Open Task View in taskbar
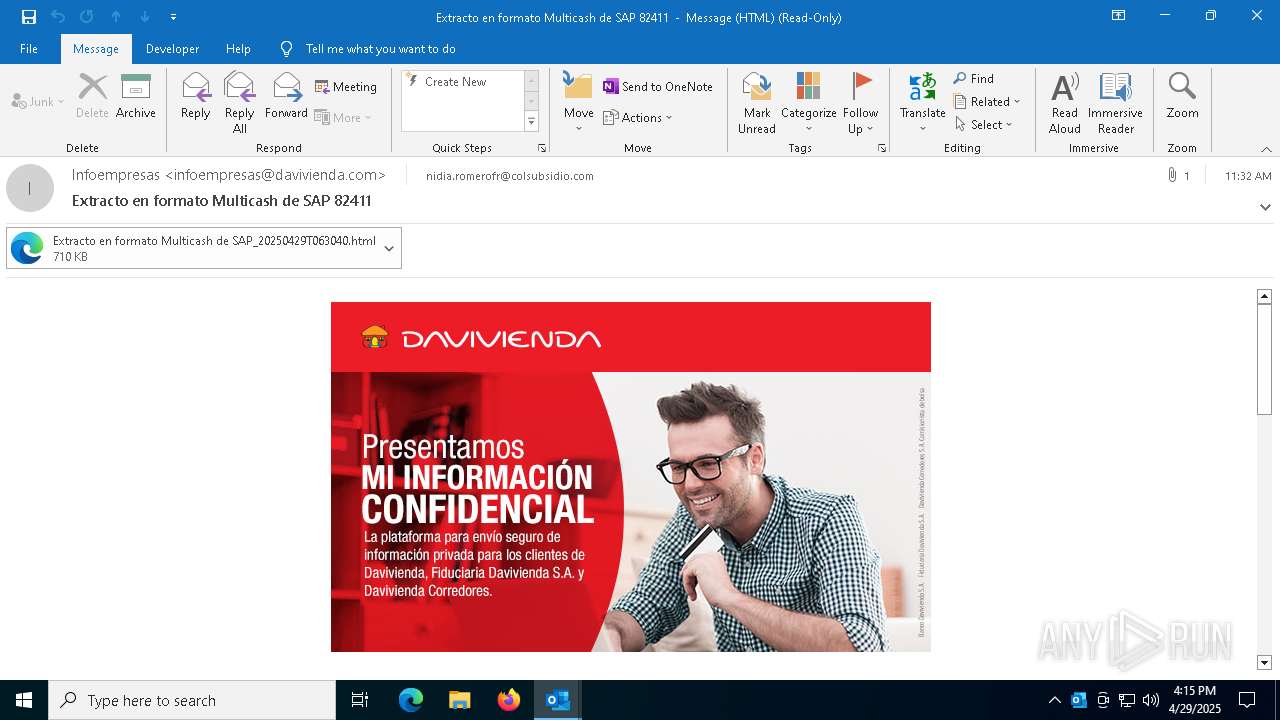 click(x=360, y=700)
